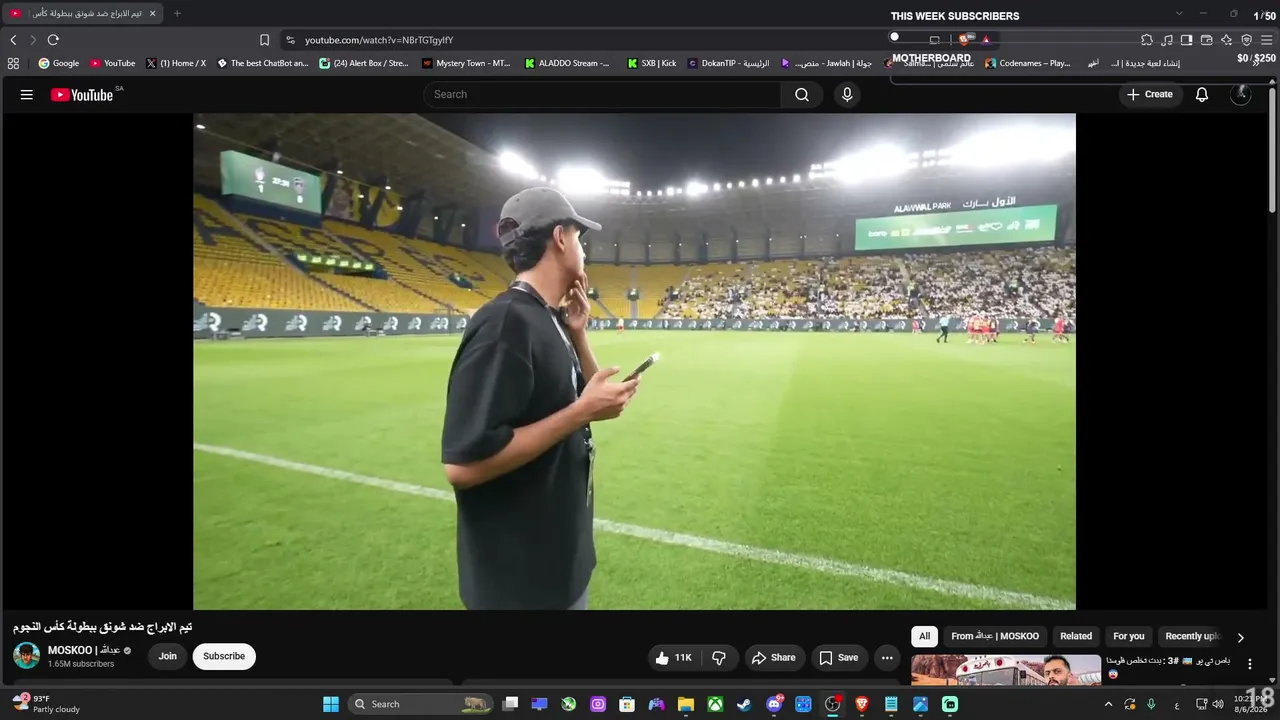Select the All filter chip
Image resolution: width=1280 pixels, height=720 pixels.
(924, 636)
